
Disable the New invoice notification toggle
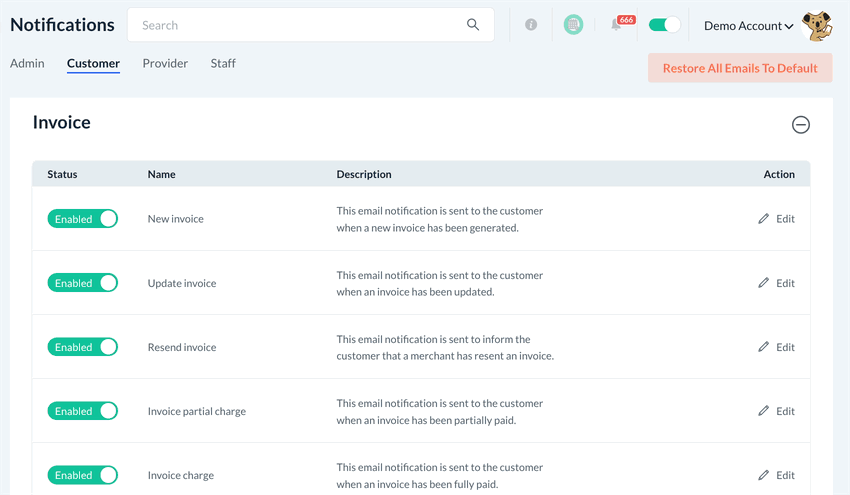pos(83,219)
